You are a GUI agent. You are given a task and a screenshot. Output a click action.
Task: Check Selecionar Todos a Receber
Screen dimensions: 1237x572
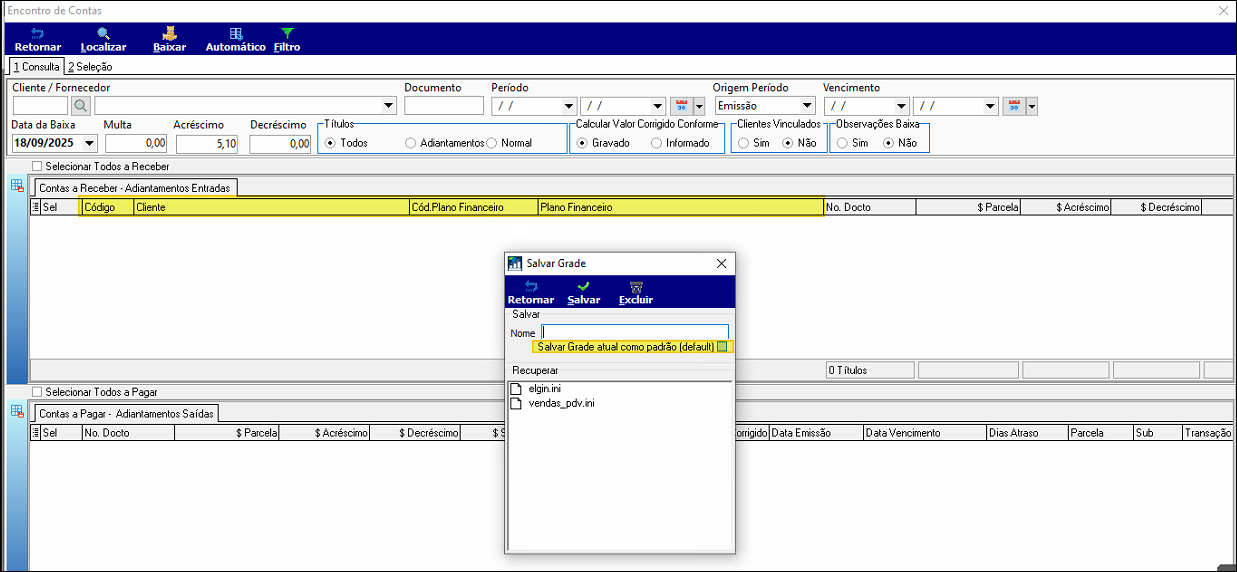(38, 166)
